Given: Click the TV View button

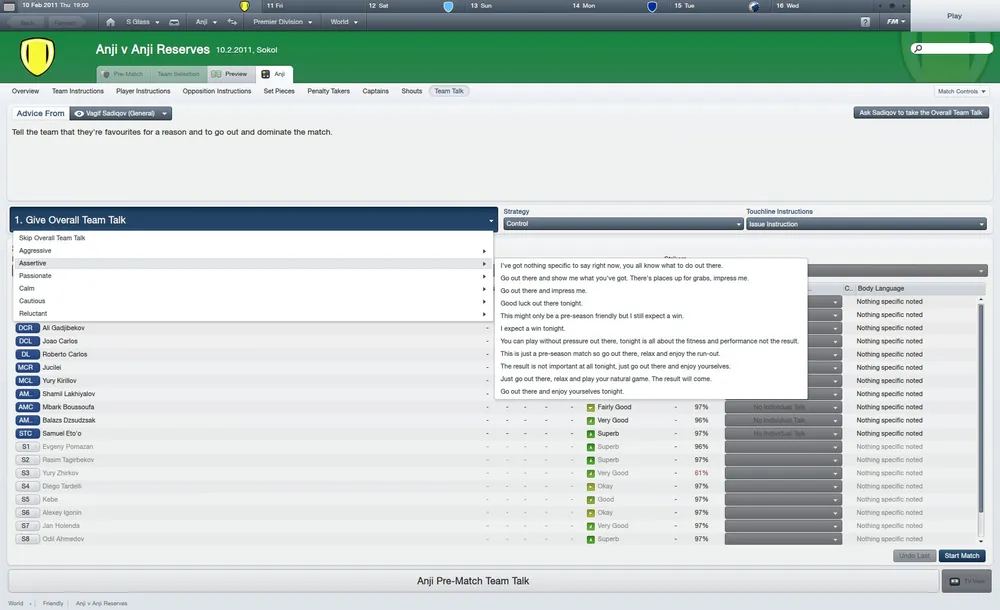Looking at the screenshot, I should coord(966,581).
